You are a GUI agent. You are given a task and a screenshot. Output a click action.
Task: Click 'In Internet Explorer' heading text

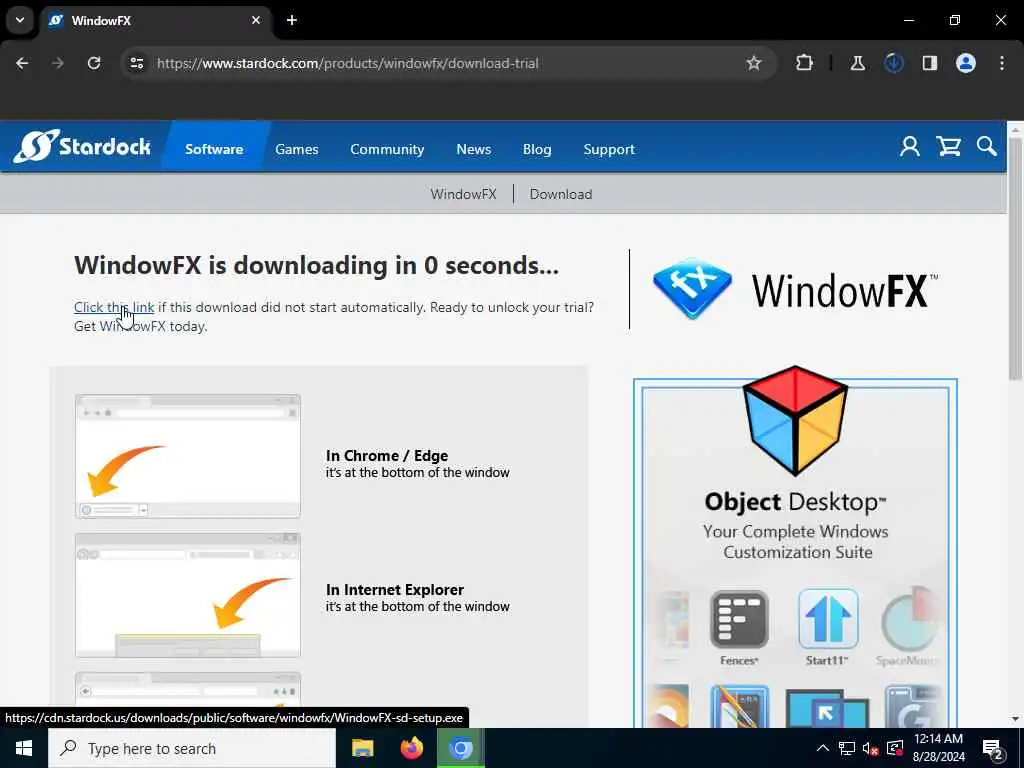pyautogui.click(x=394, y=589)
